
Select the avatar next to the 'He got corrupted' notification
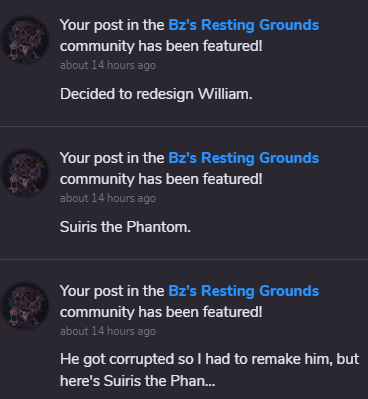pos(25,306)
